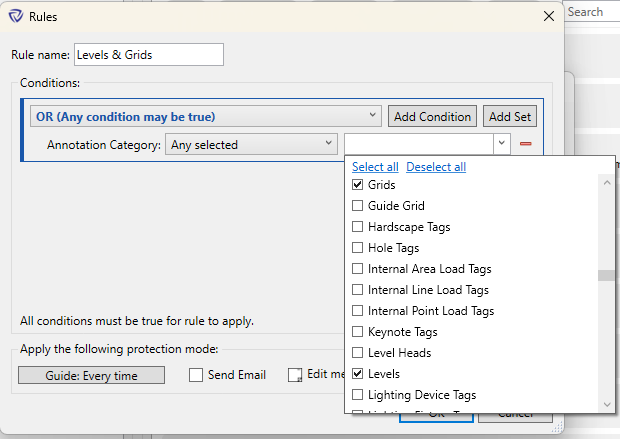Check the Hardscape Tags checkbox
This screenshot has width=620, height=439.
pos(357,227)
